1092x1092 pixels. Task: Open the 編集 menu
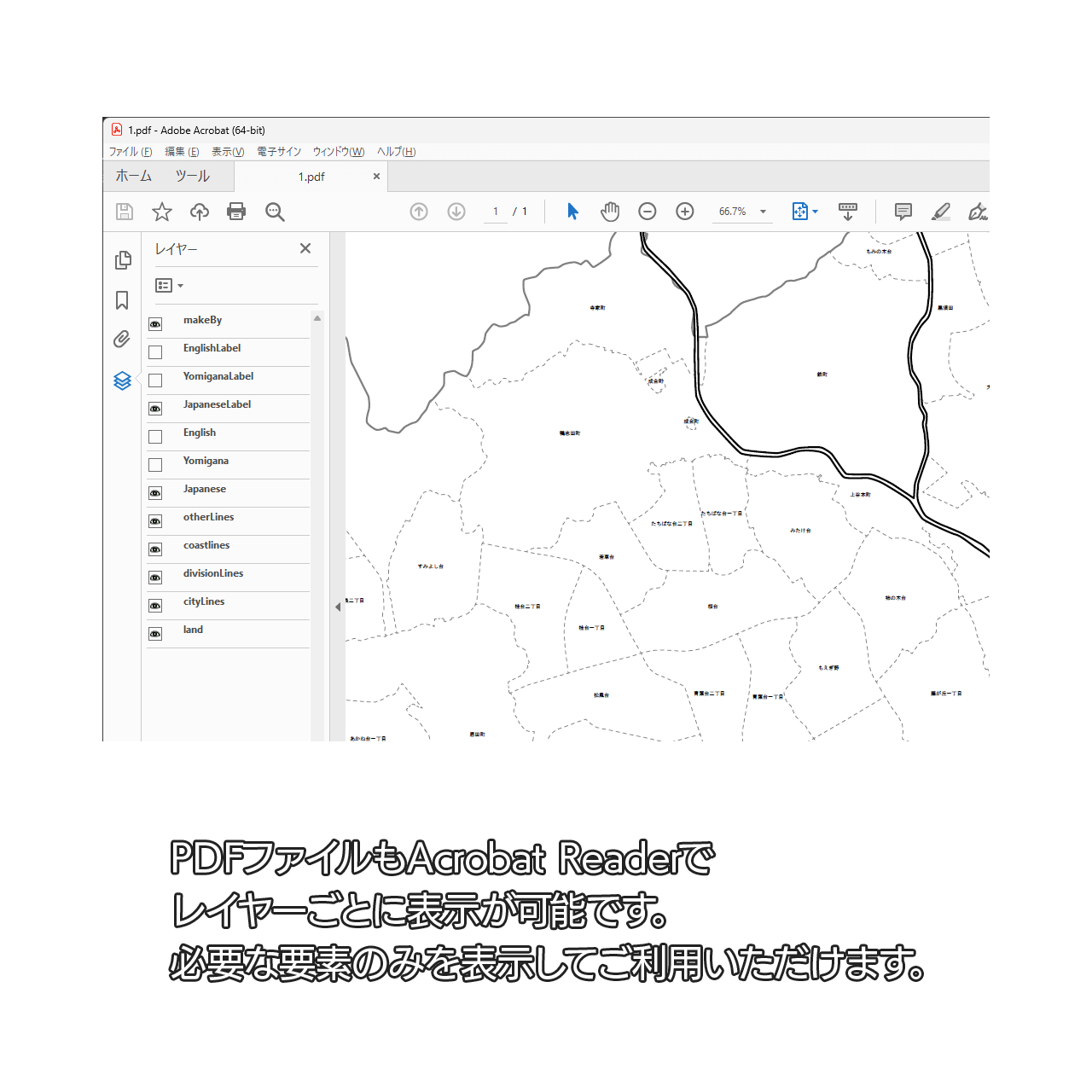coord(182,152)
